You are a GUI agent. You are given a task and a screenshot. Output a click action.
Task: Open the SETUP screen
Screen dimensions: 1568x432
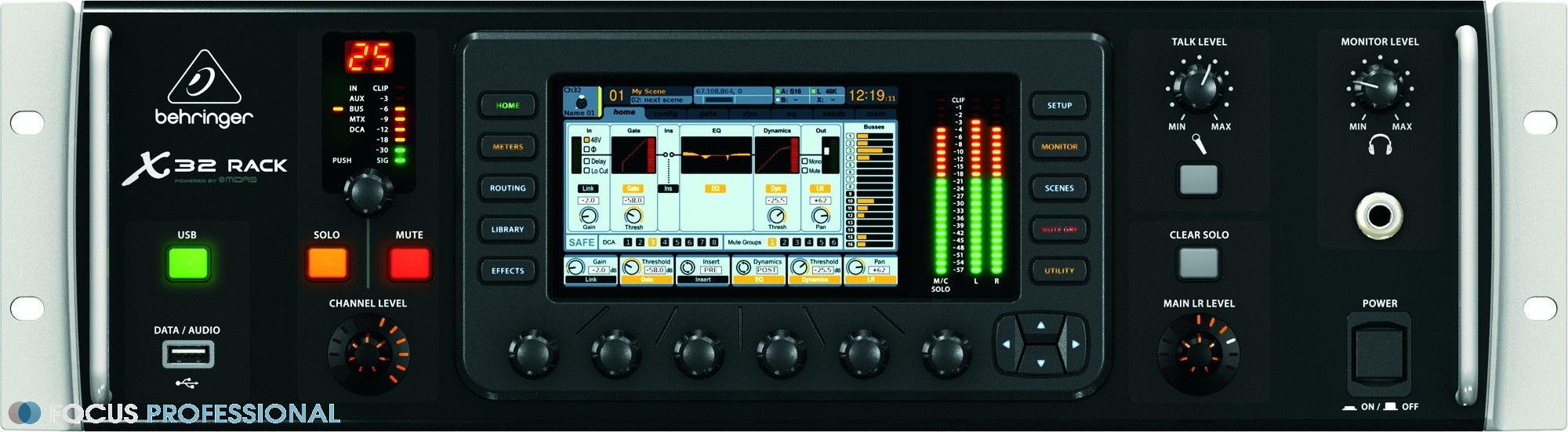coord(1059,105)
